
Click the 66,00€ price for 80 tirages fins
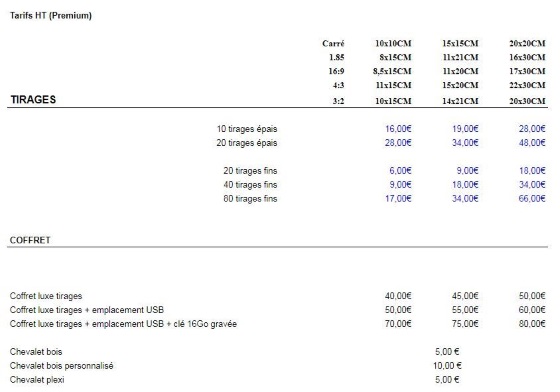tap(532, 198)
